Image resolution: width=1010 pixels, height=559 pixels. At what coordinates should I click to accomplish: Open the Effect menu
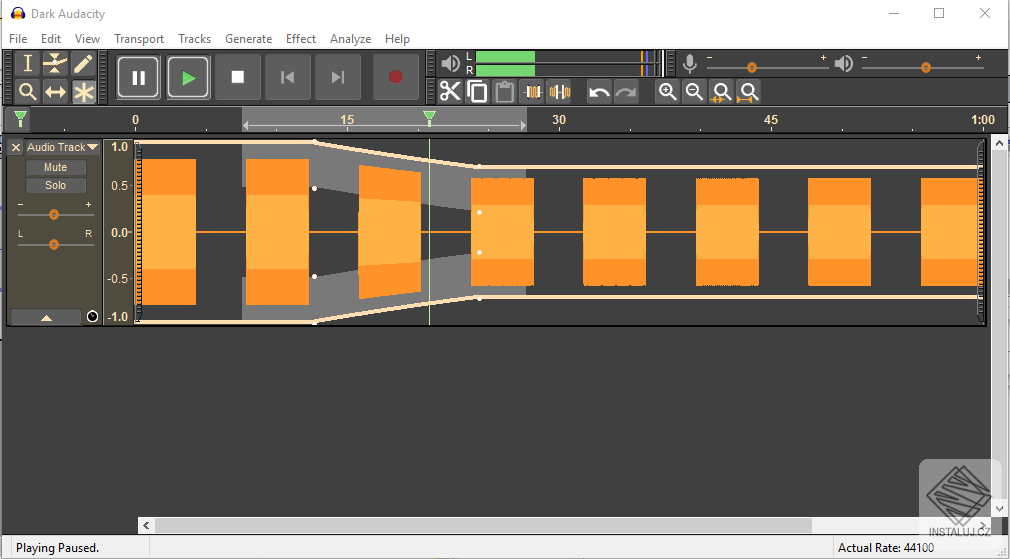[301, 39]
